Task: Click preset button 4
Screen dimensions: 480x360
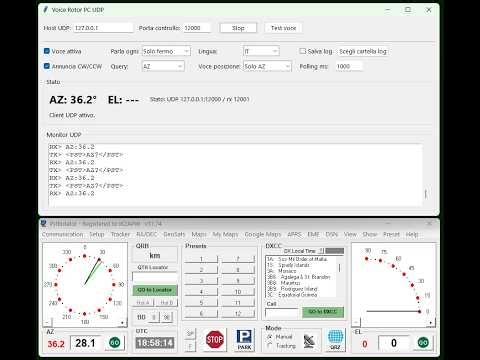Action: click(201, 292)
